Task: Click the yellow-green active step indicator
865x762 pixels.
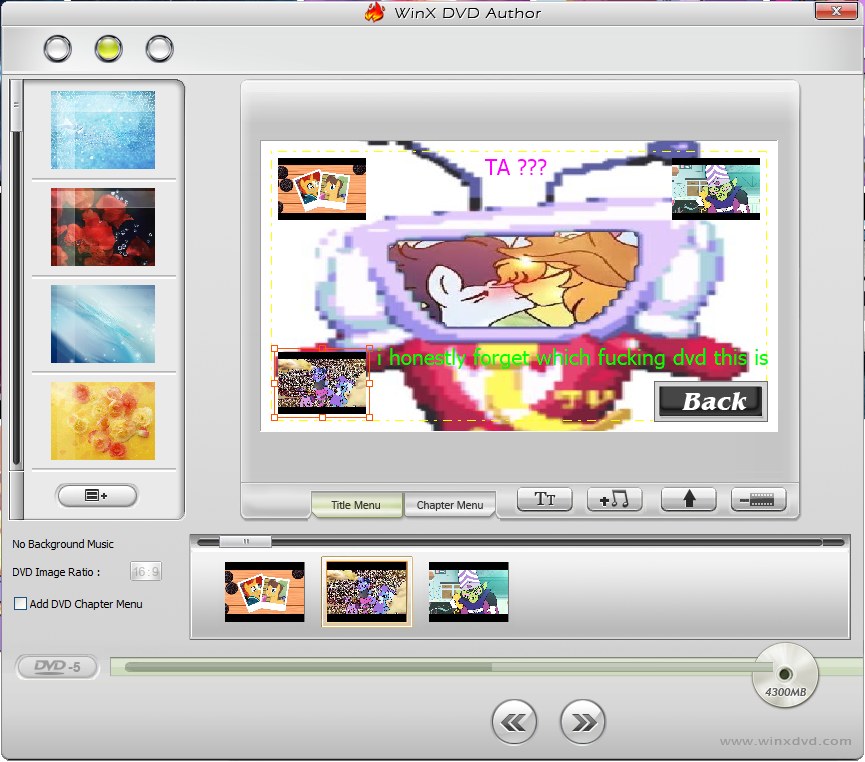Action: [108, 49]
